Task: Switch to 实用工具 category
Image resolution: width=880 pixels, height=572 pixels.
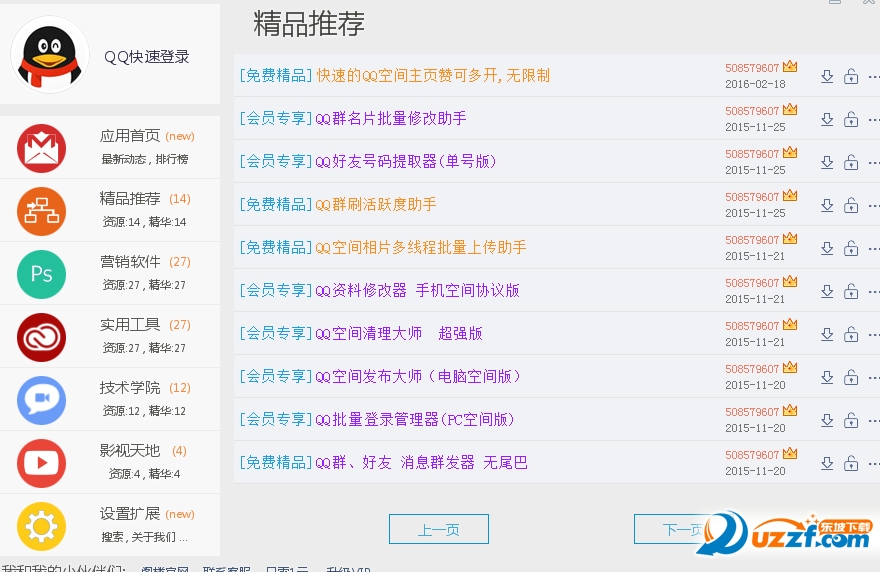Action: tap(130, 324)
